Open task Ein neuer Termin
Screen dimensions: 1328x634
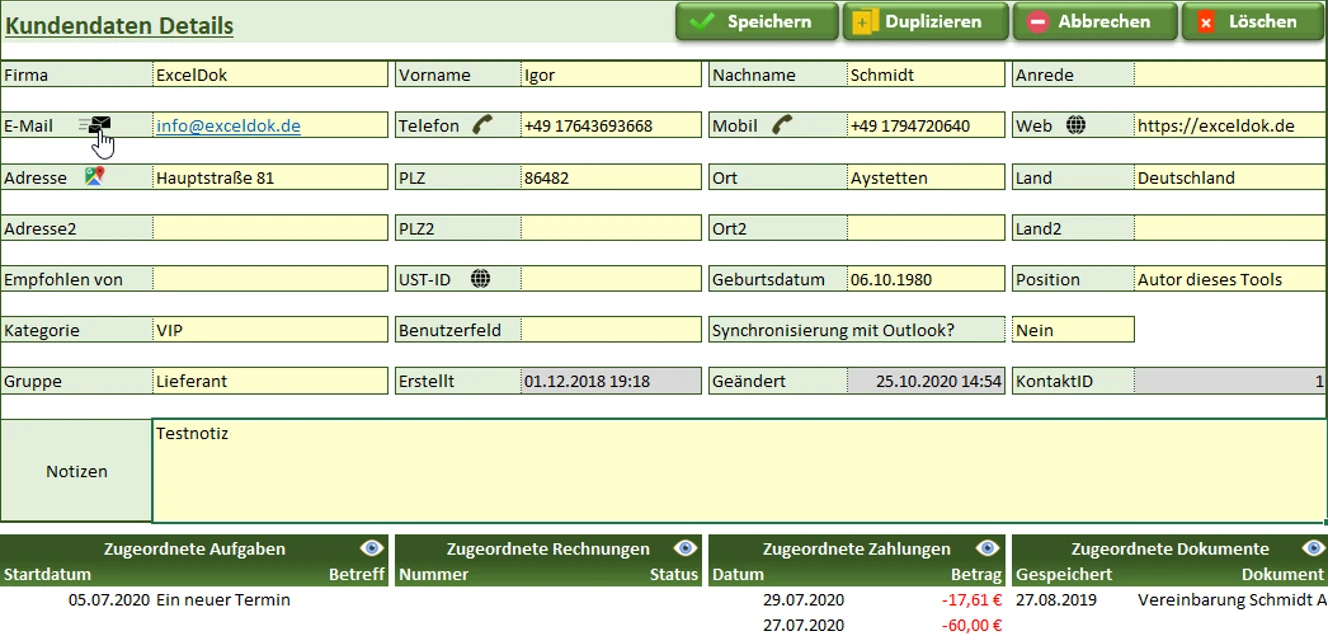(223, 600)
